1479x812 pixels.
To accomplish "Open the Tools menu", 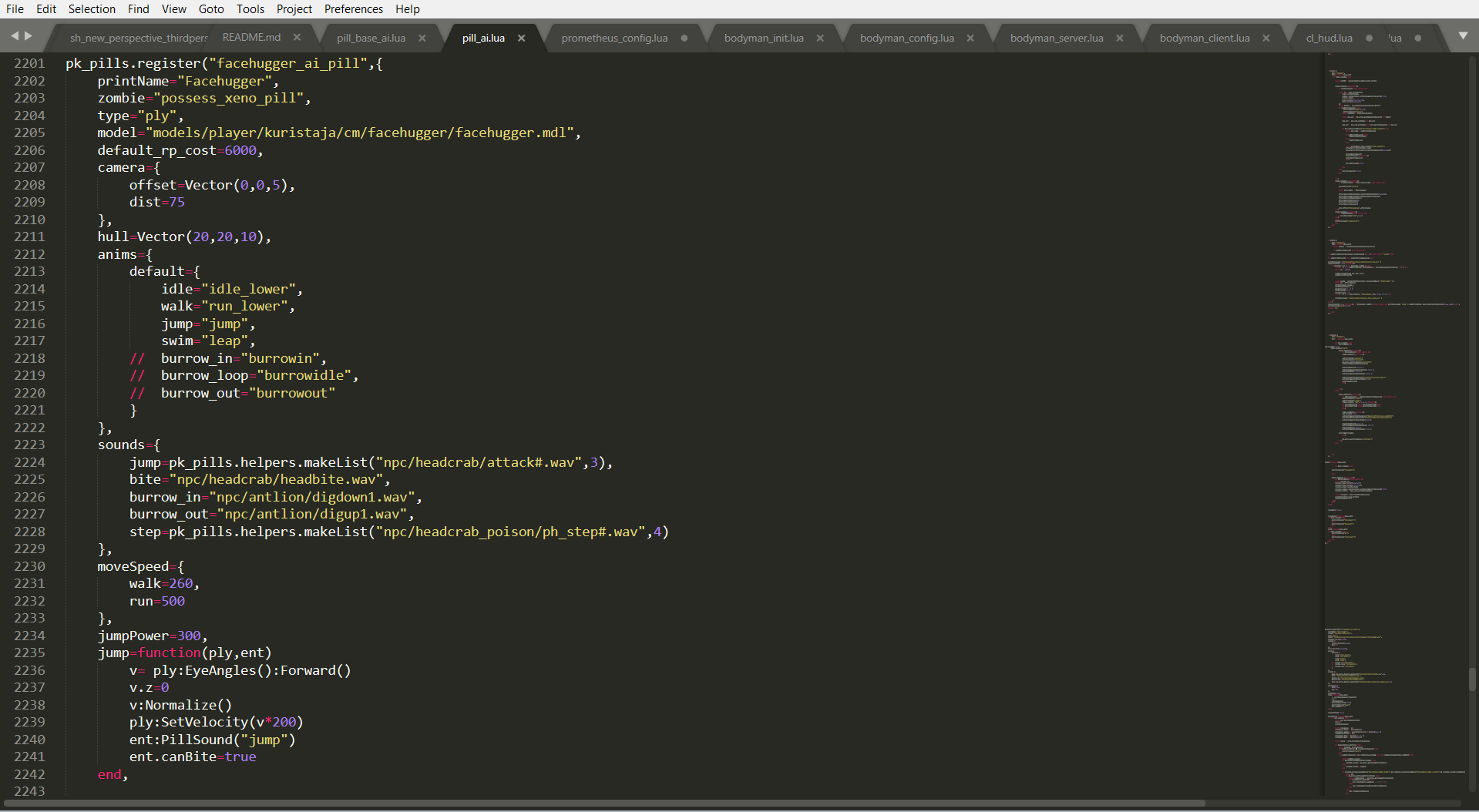I will pyautogui.click(x=250, y=9).
